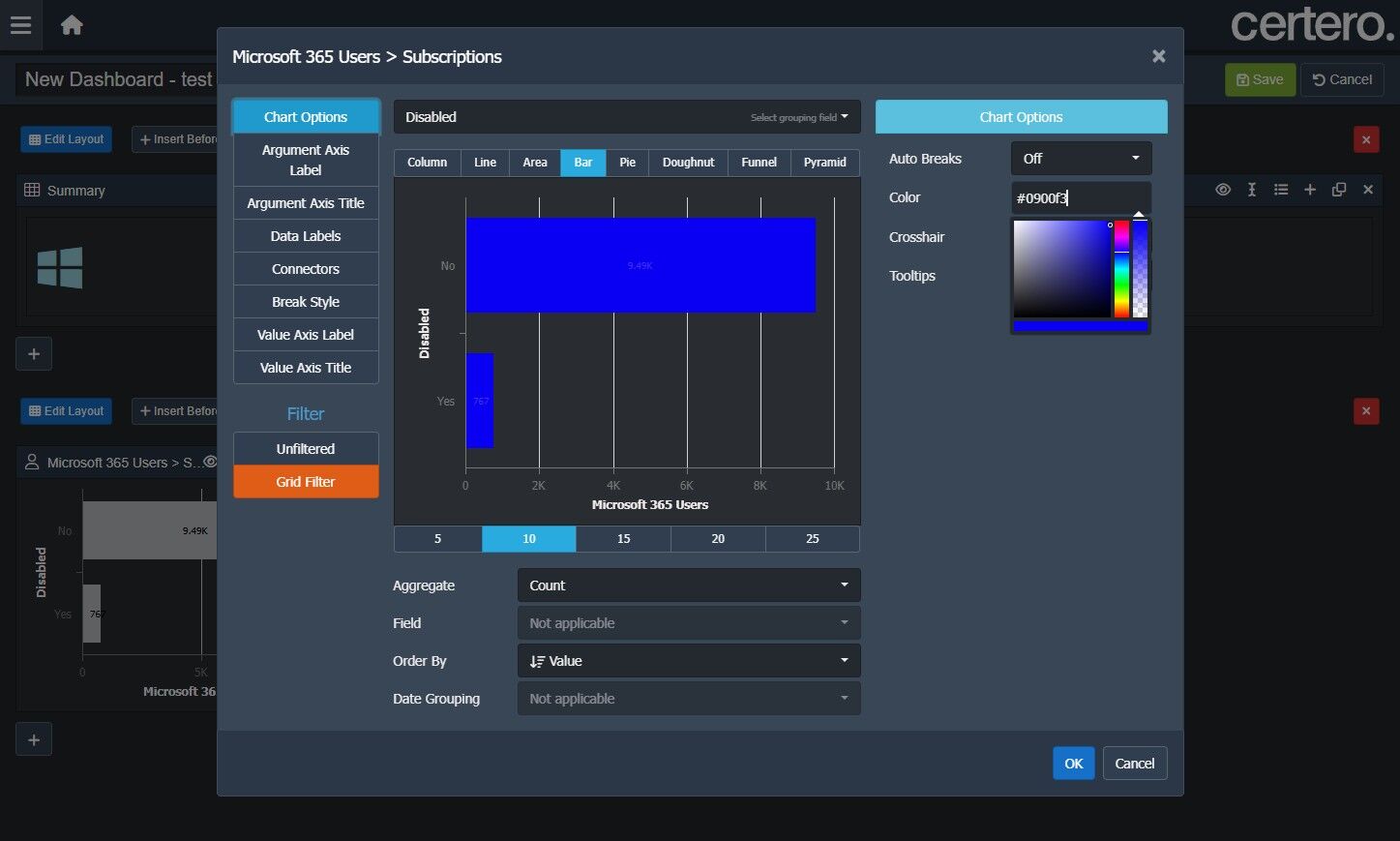Click the duplicate icon in Summary panel header

pyautogui.click(x=1339, y=190)
